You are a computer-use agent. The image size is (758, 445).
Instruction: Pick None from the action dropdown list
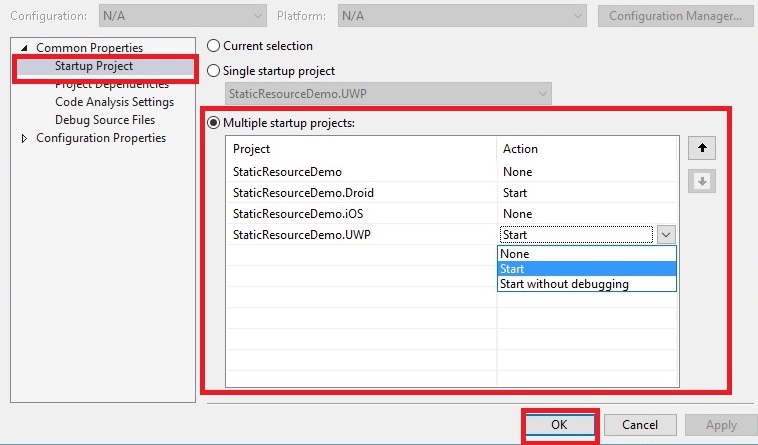coord(587,254)
